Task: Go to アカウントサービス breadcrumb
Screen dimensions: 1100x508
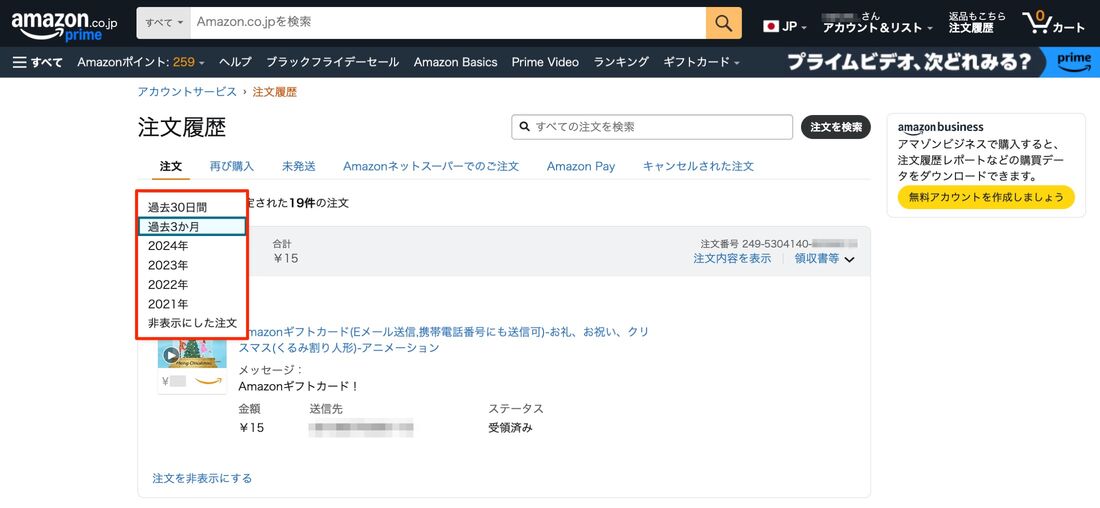Action: click(187, 92)
